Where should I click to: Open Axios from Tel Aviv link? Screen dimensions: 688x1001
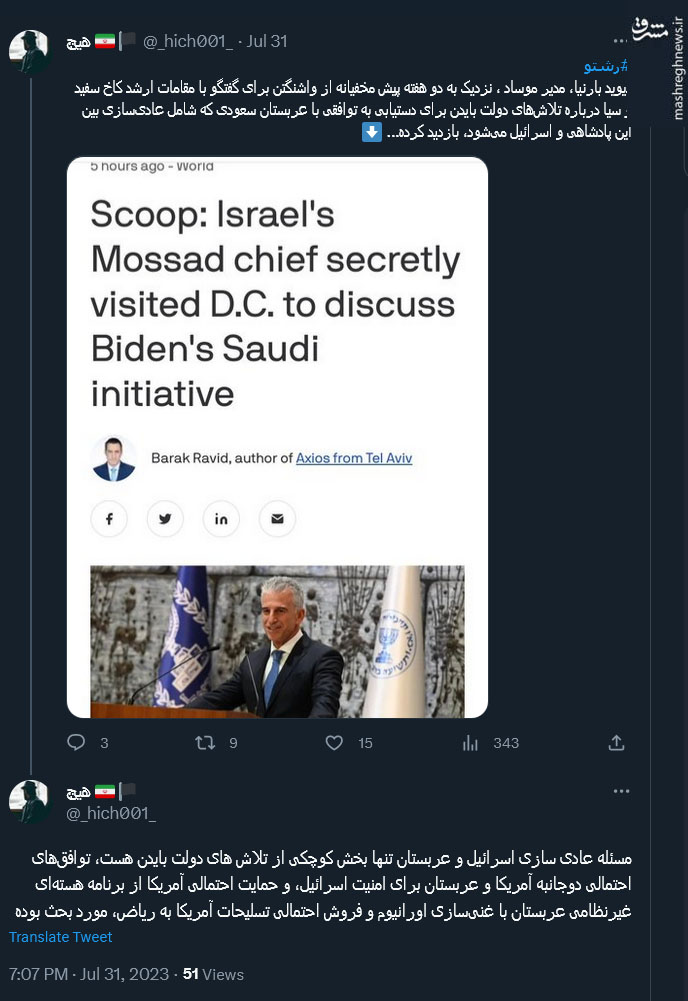pyautogui.click(x=354, y=458)
